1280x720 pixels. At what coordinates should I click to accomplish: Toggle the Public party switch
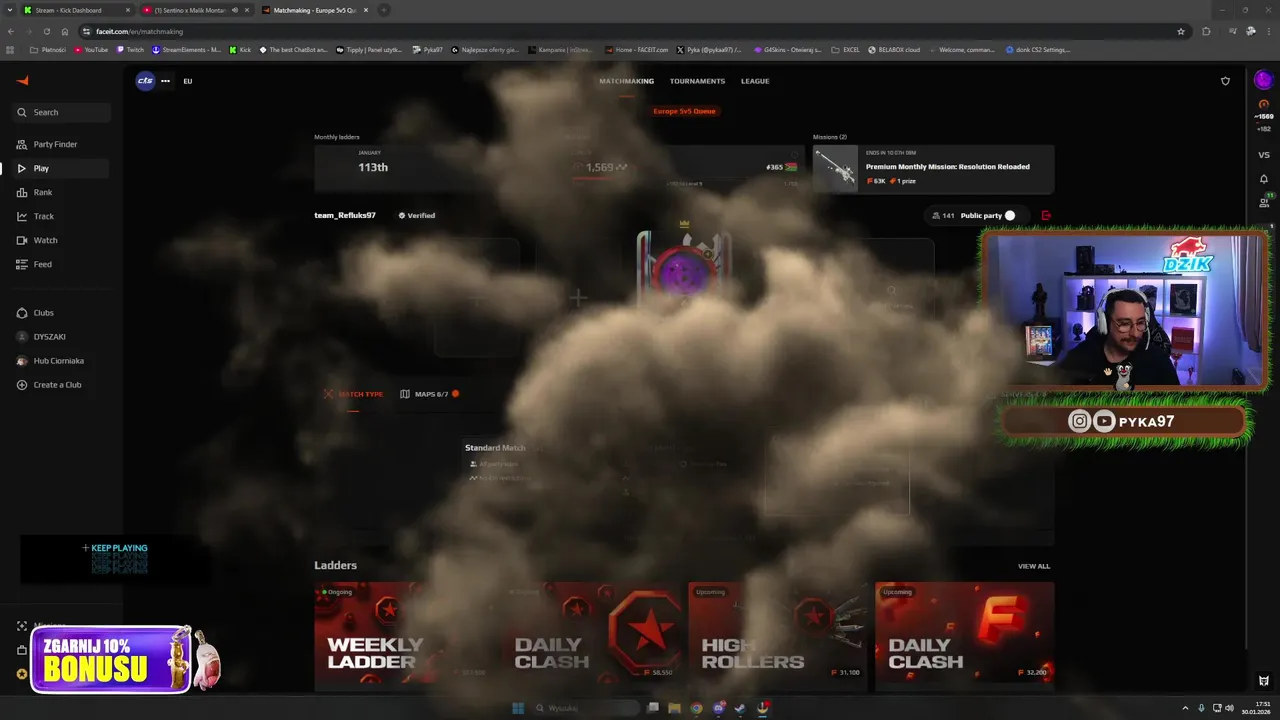coord(1010,215)
